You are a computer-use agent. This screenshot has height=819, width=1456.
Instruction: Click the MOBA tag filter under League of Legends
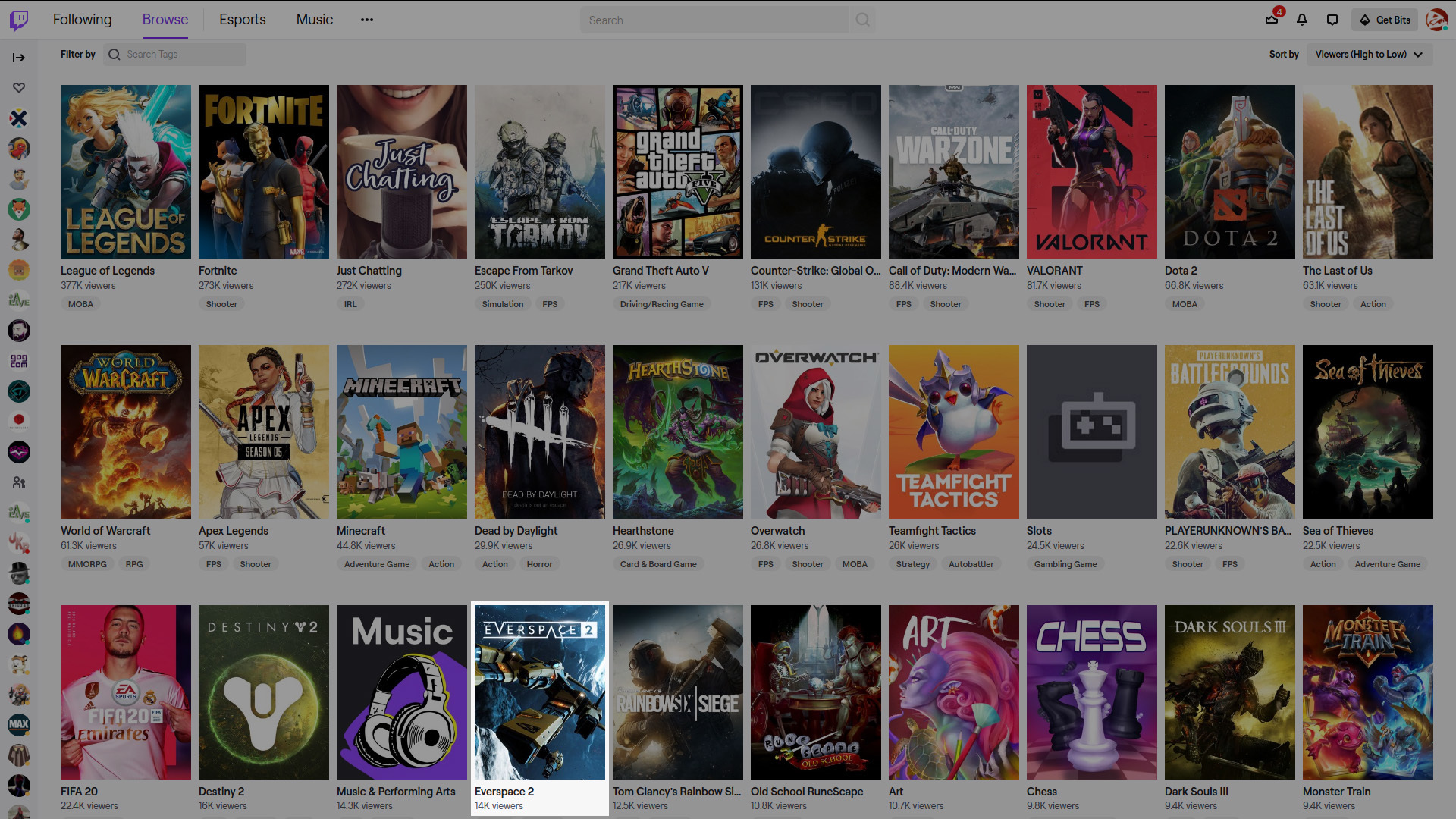[x=79, y=304]
